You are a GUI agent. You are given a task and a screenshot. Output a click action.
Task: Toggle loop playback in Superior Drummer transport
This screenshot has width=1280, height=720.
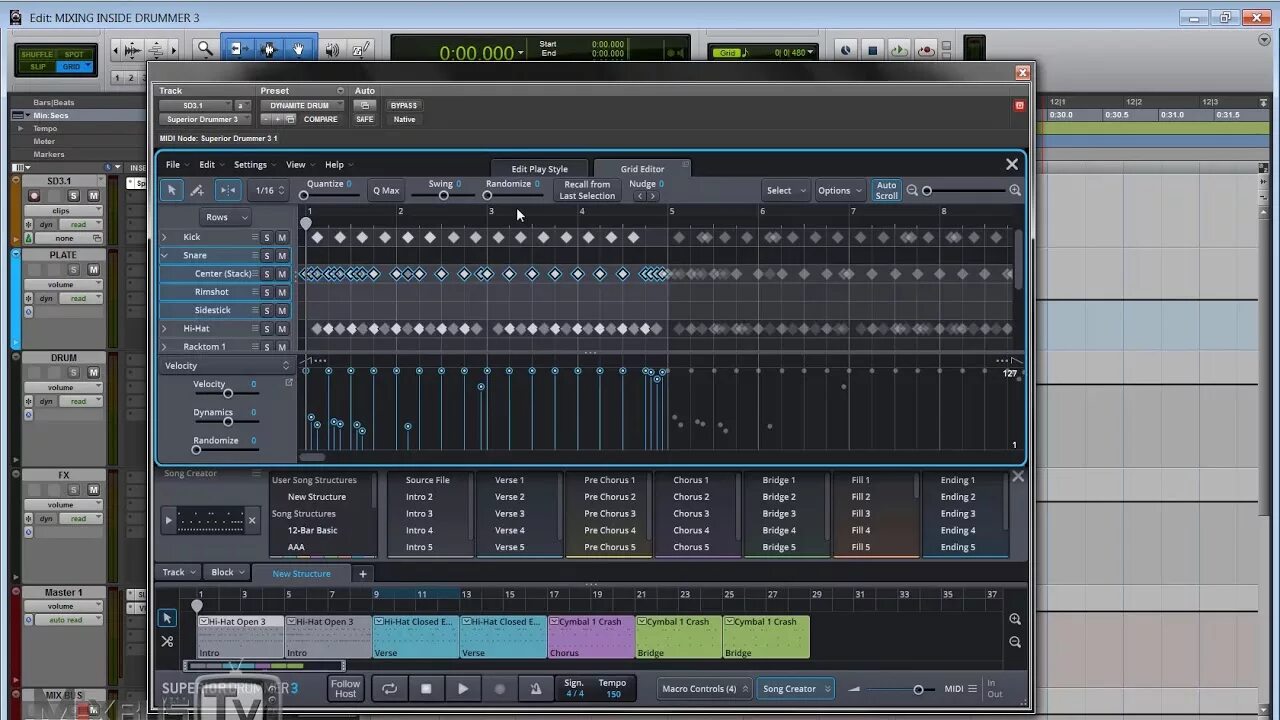pyautogui.click(x=389, y=688)
